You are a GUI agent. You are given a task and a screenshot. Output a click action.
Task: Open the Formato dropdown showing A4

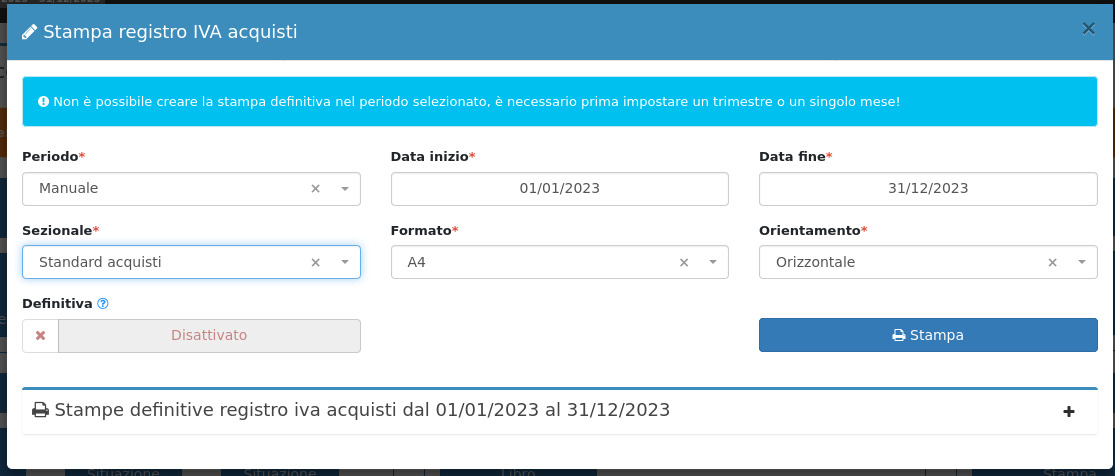click(x=540, y=262)
